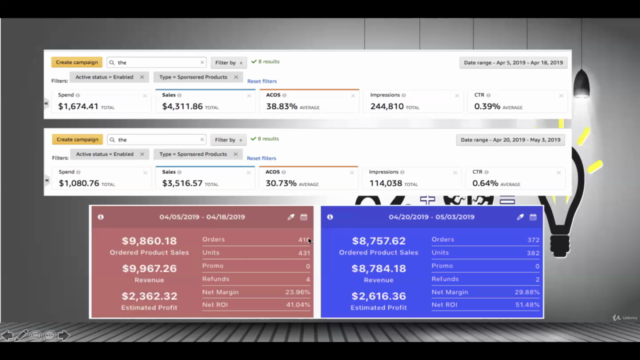Click info icon beside Sales $3,516.57

pos(180,172)
